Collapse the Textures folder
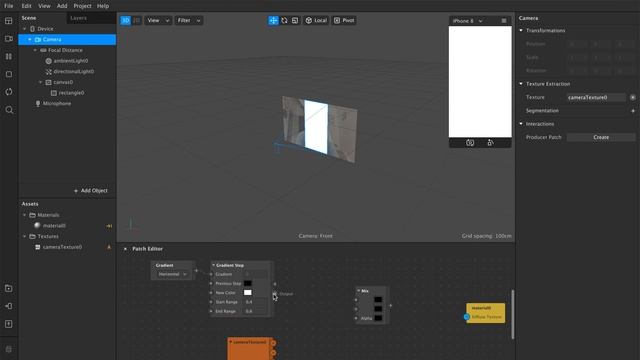Image resolution: width=640 pixels, height=360 pixels. pyautogui.click(x=24, y=236)
